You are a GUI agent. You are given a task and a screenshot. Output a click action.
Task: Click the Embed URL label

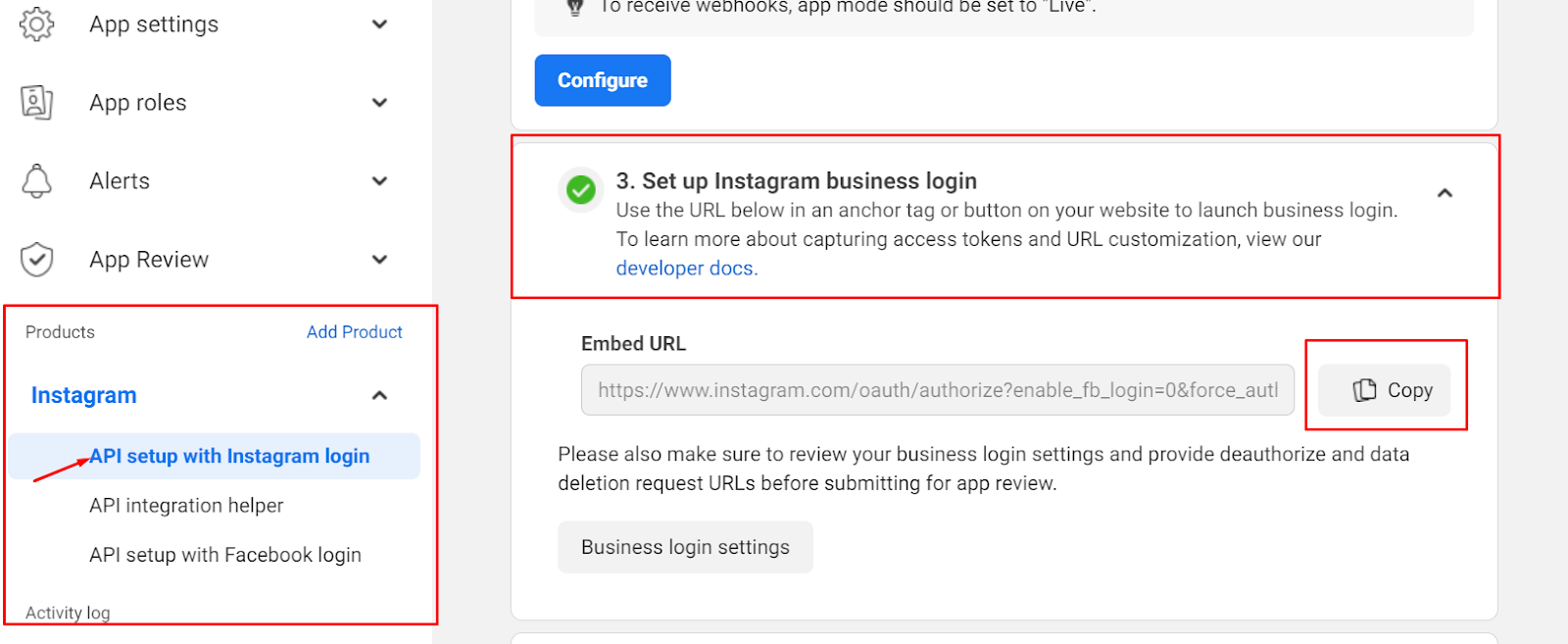click(633, 344)
